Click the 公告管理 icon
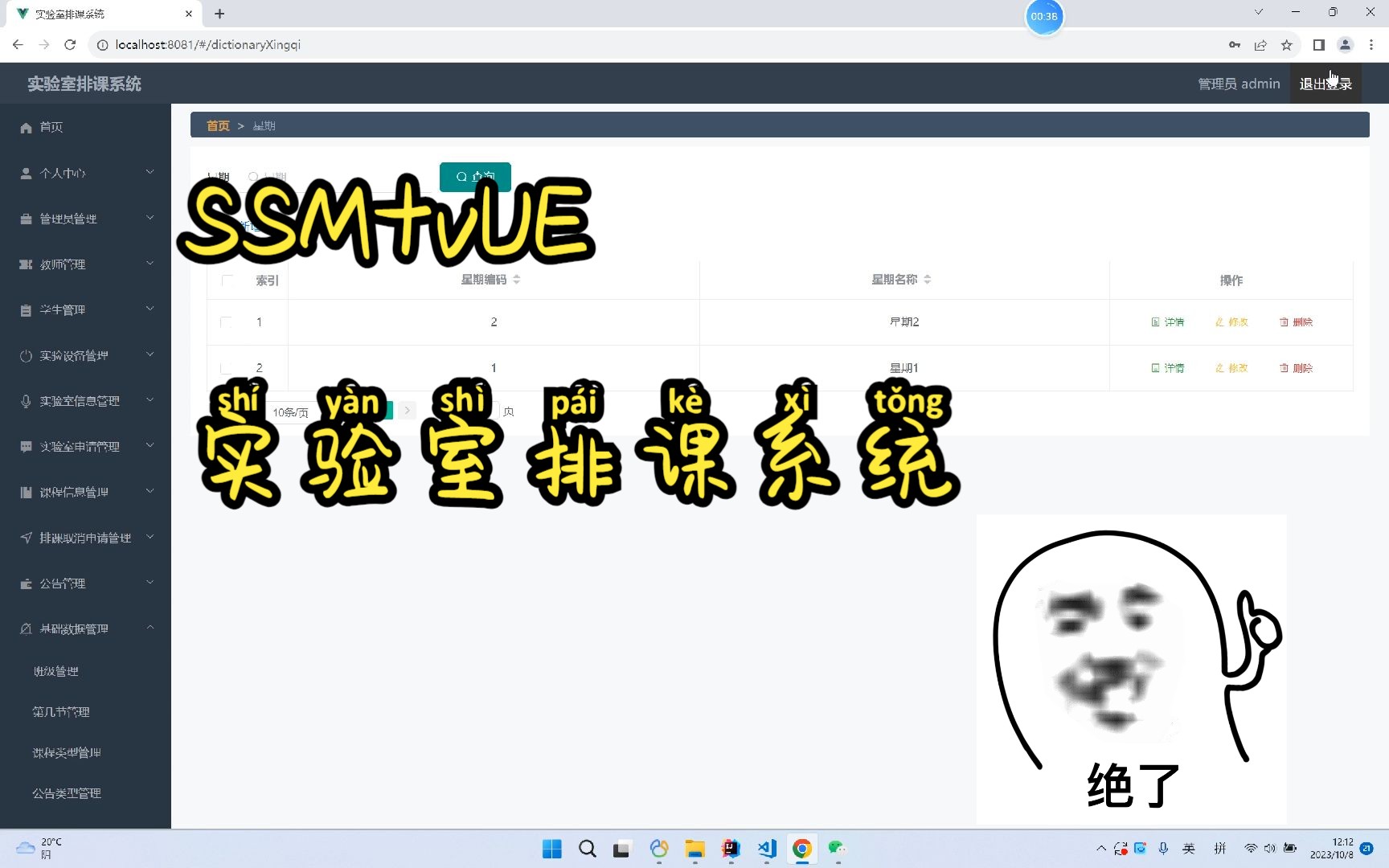Image resolution: width=1389 pixels, height=868 pixels. coord(26,583)
